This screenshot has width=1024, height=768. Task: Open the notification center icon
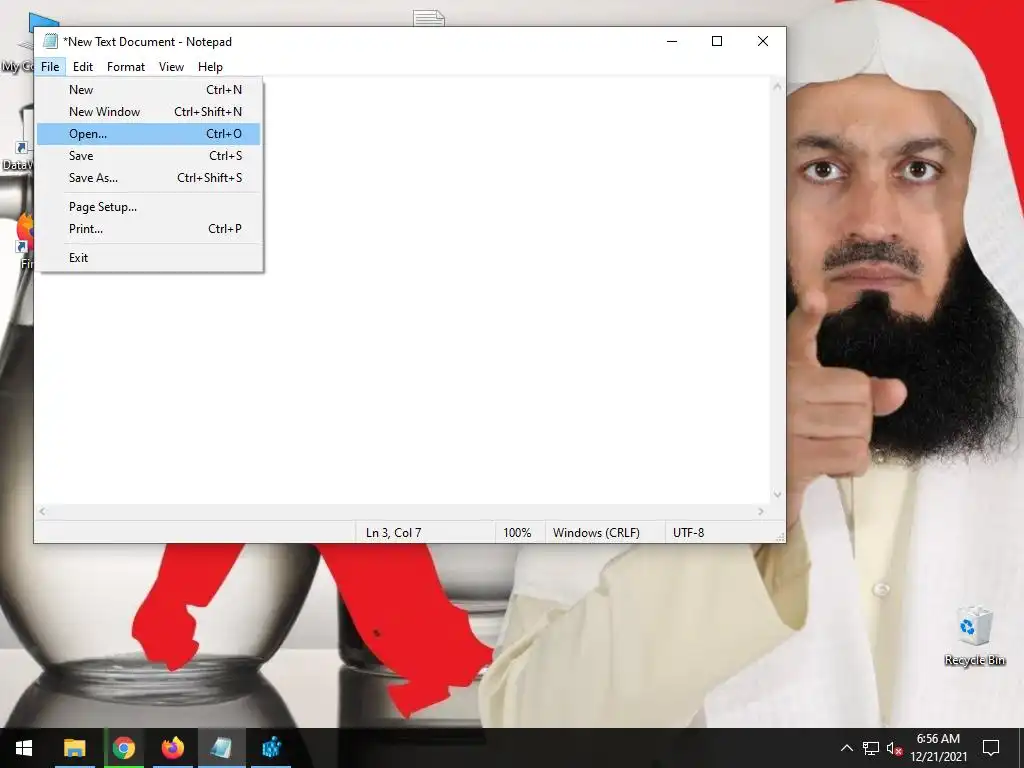[991, 748]
